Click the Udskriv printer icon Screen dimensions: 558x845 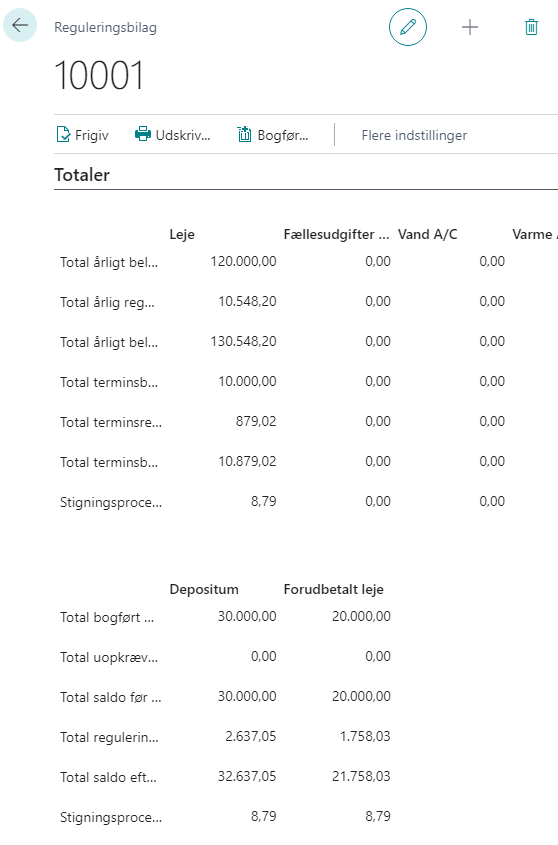[x=142, y=134]
